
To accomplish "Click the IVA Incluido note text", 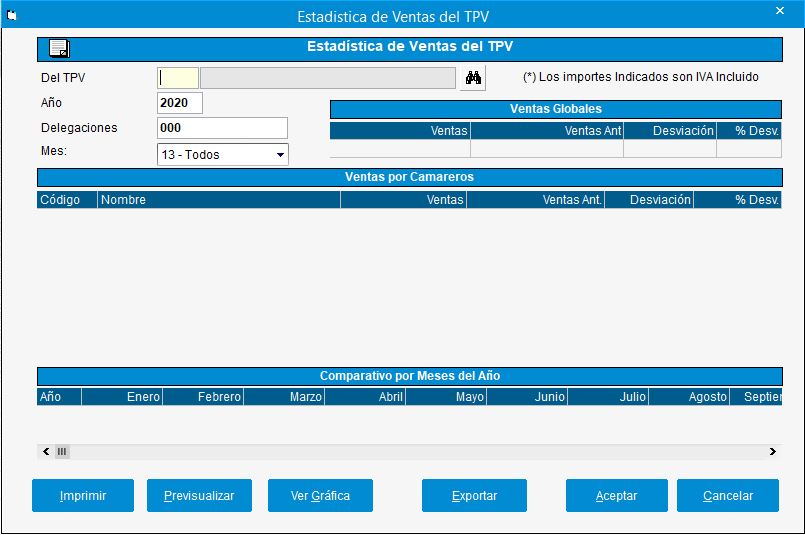I will 641,77.
